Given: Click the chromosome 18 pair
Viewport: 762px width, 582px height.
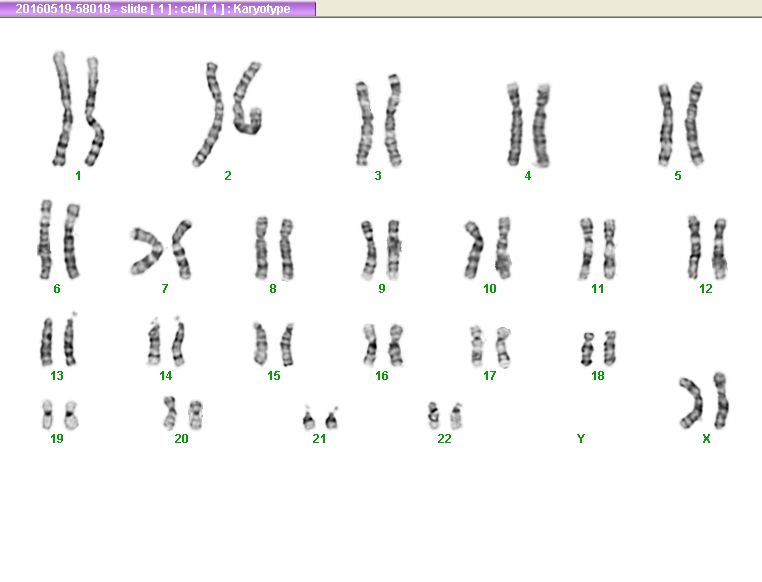Looking at the screenshot, I should click(x=598, y=348).
